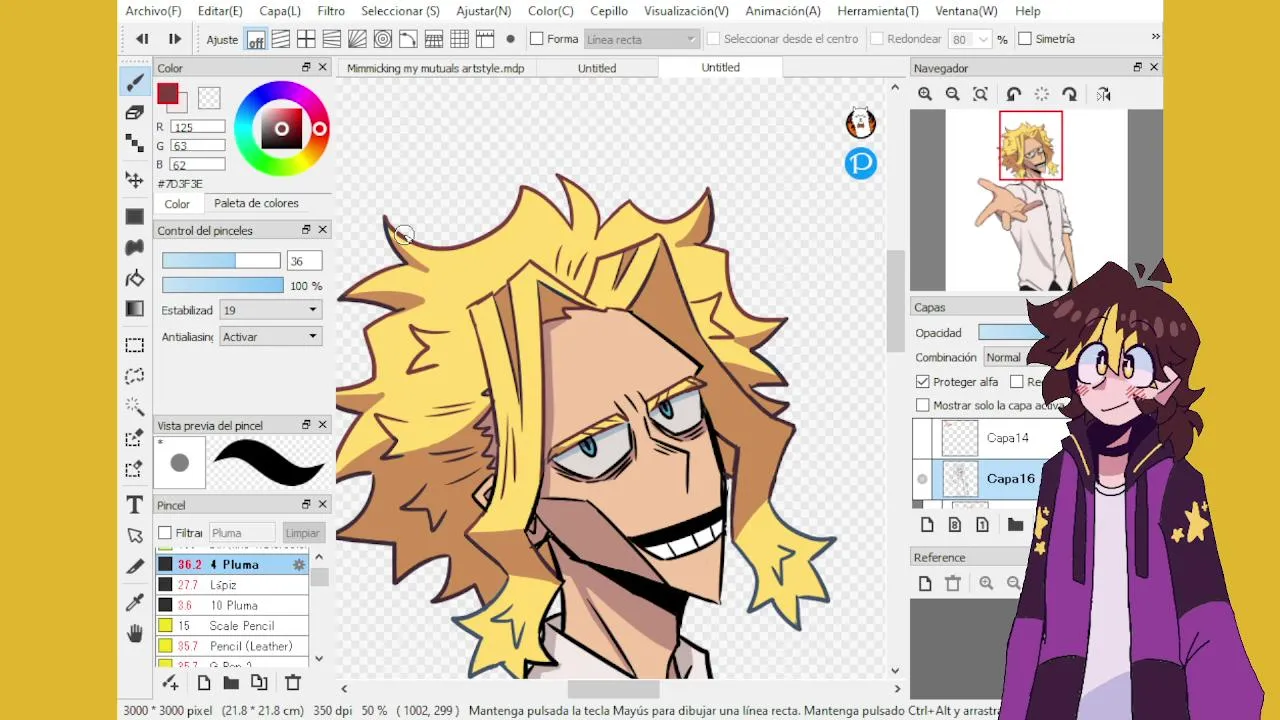Select the Text tool
1280x720 pixels.
click(134, 505)
